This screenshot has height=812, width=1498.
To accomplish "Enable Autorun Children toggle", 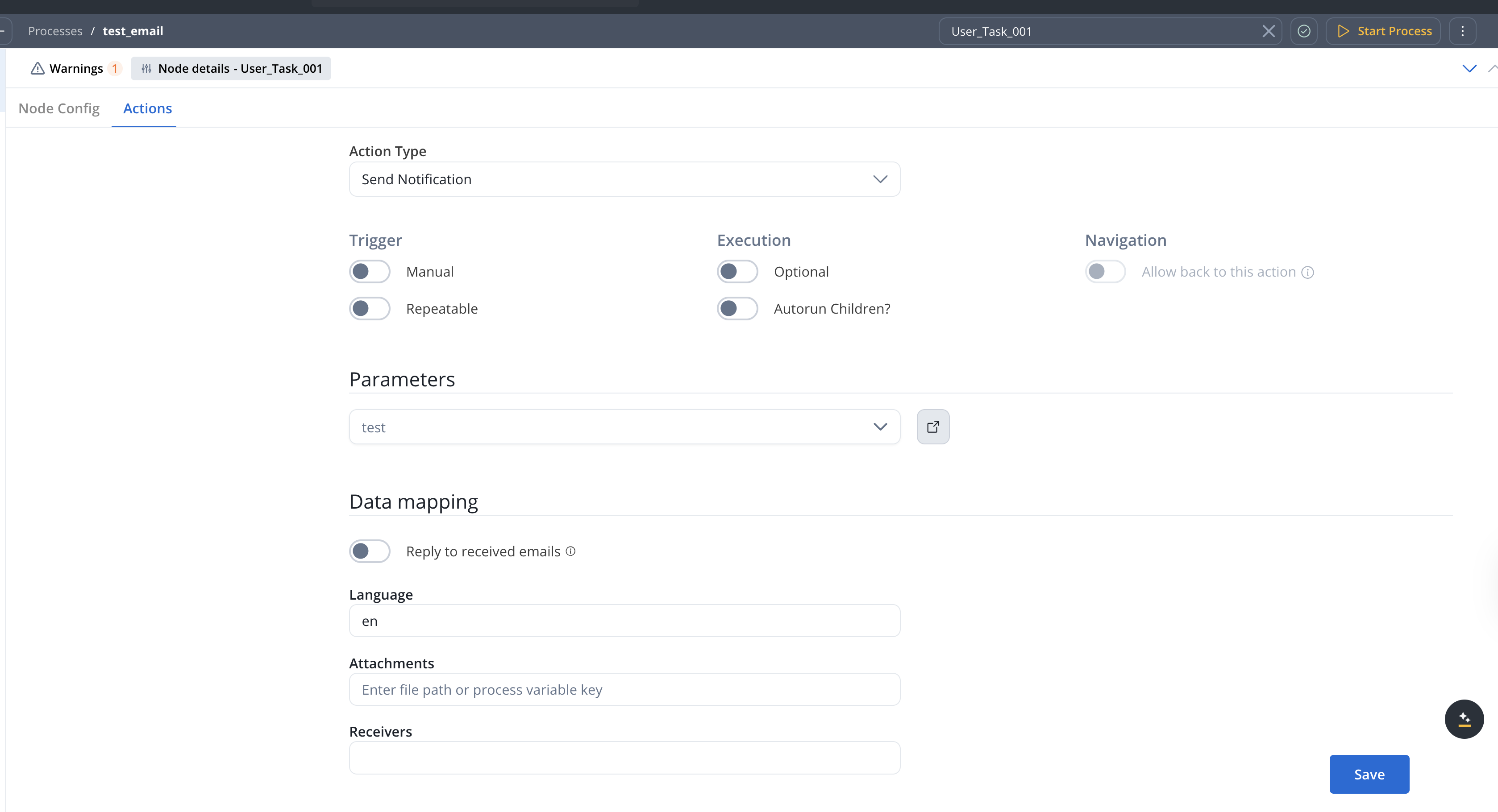I will point(737,309).
